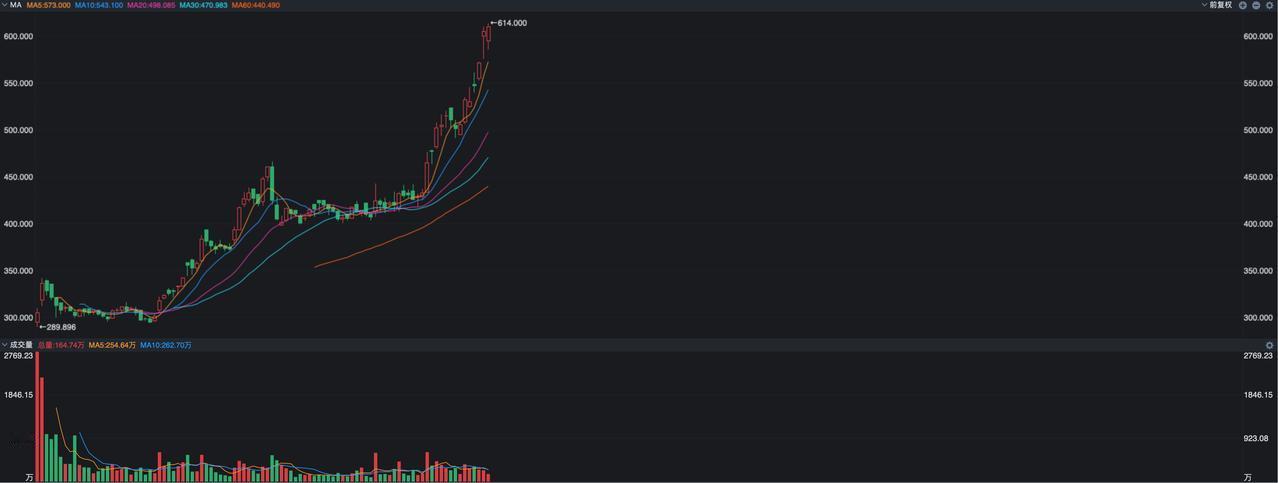Toggle the MA10:543.100 indicator line
Image resolution: width=1278 pixels, height=483 pixels.
coord(99,5)
